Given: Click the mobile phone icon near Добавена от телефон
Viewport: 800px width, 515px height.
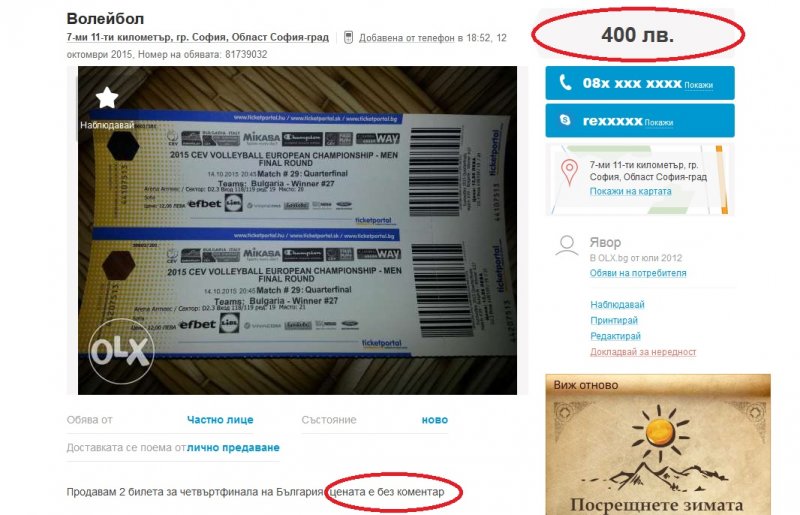Looking at the screenshot, I should tap(348, 37).
